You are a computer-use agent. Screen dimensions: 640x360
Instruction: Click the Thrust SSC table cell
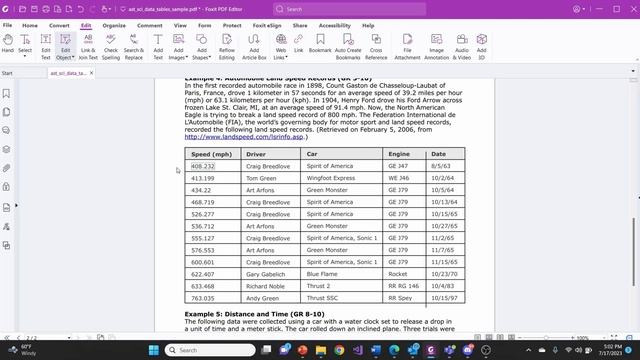point(322,298)
